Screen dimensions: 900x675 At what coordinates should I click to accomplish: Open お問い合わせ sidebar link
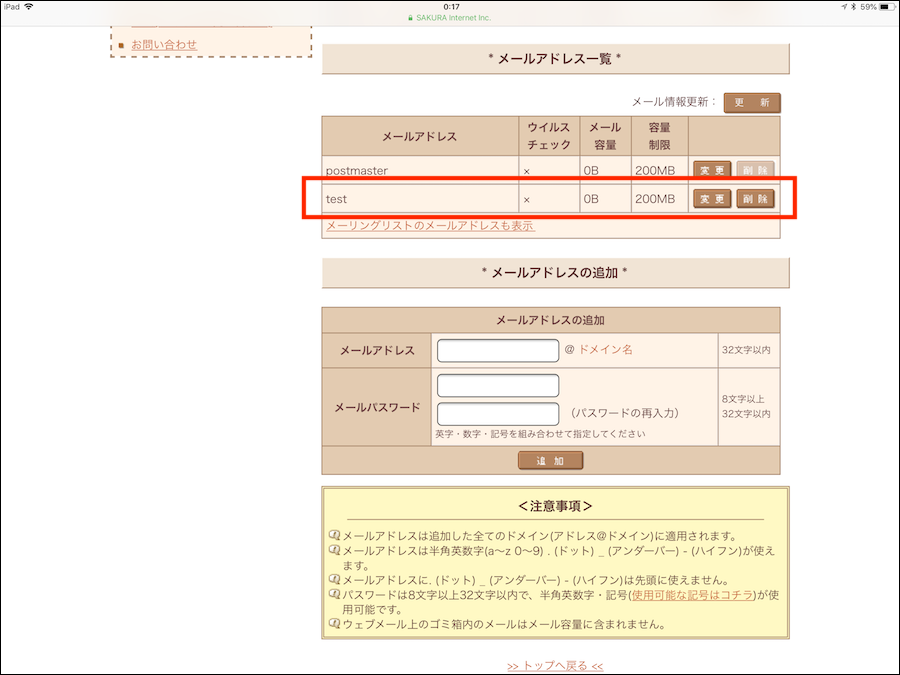click(164, 44)
